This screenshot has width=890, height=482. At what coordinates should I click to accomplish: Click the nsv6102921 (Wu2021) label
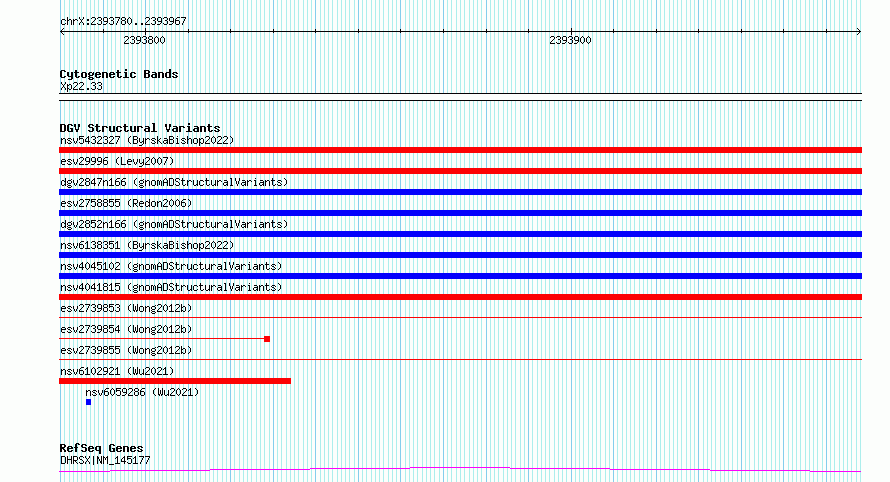click(117, 371)
